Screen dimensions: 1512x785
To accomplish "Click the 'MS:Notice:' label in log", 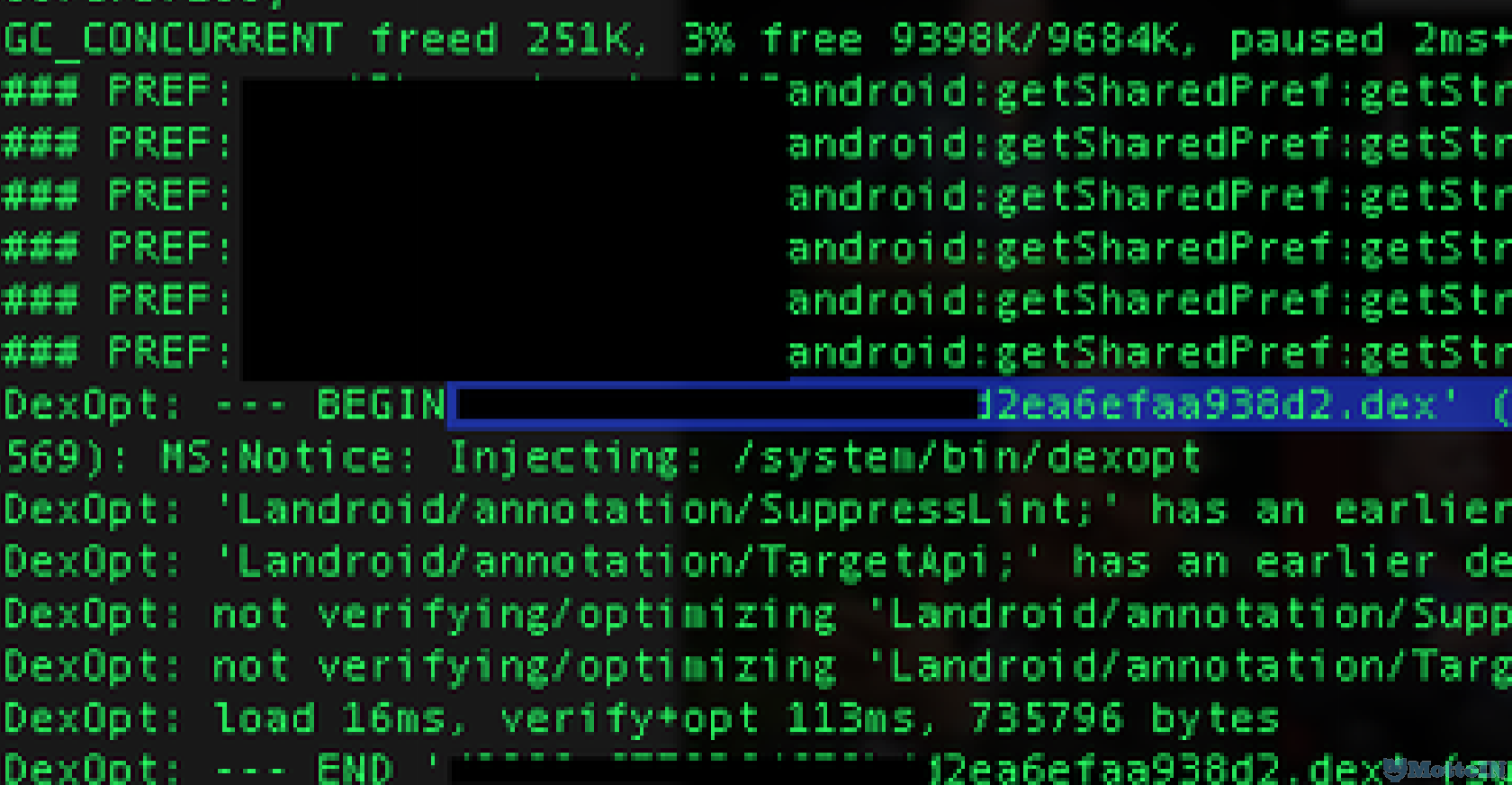I will 286,457.
